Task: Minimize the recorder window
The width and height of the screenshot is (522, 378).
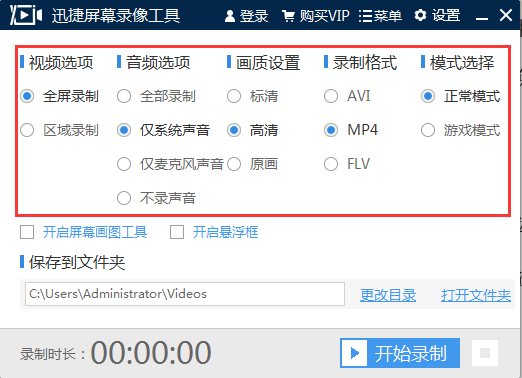Action: pos(482,18)
